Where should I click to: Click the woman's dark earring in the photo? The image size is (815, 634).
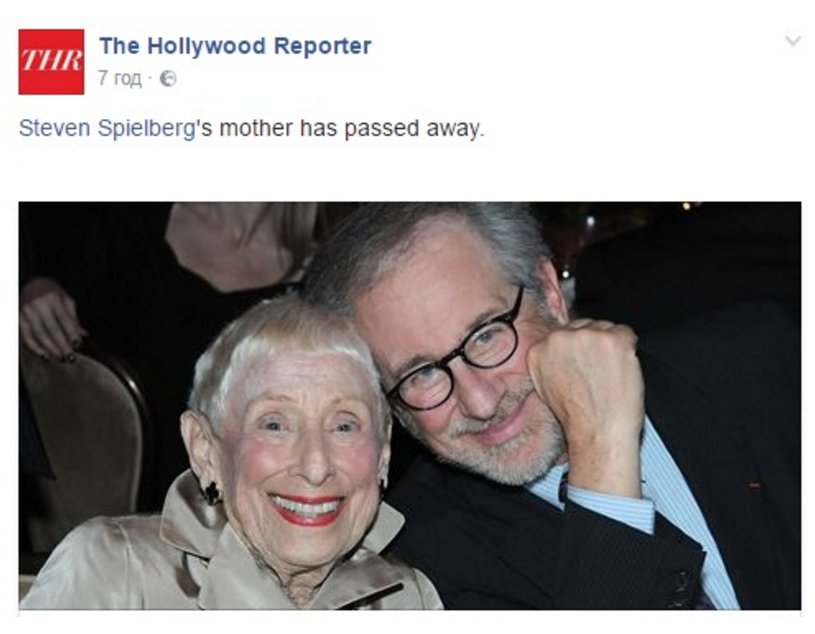pos(213,493)
